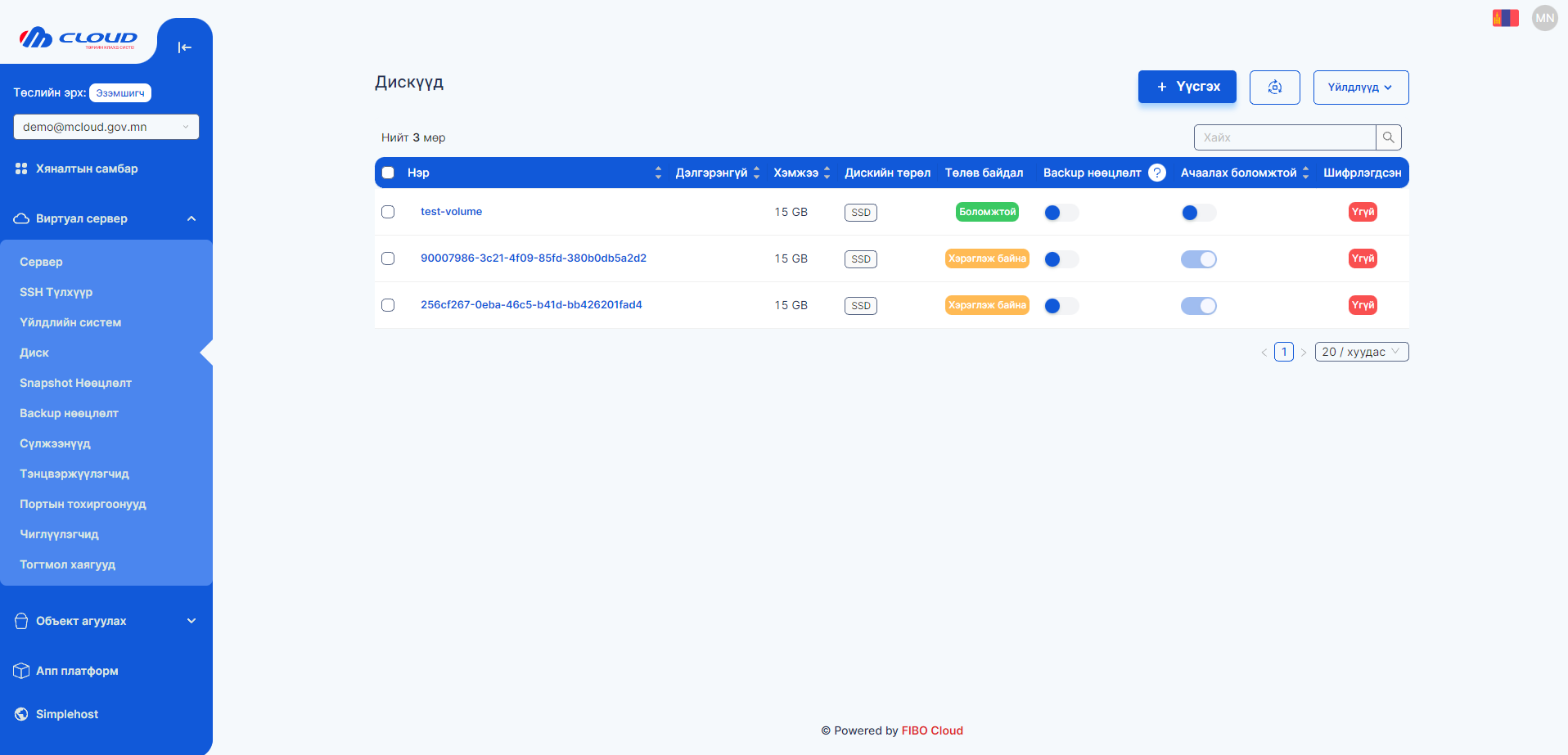This screenshot has width=1568, height=755.
Task: Click the Backup нөөцлөлт help question icon
Action: [1156, 173]
